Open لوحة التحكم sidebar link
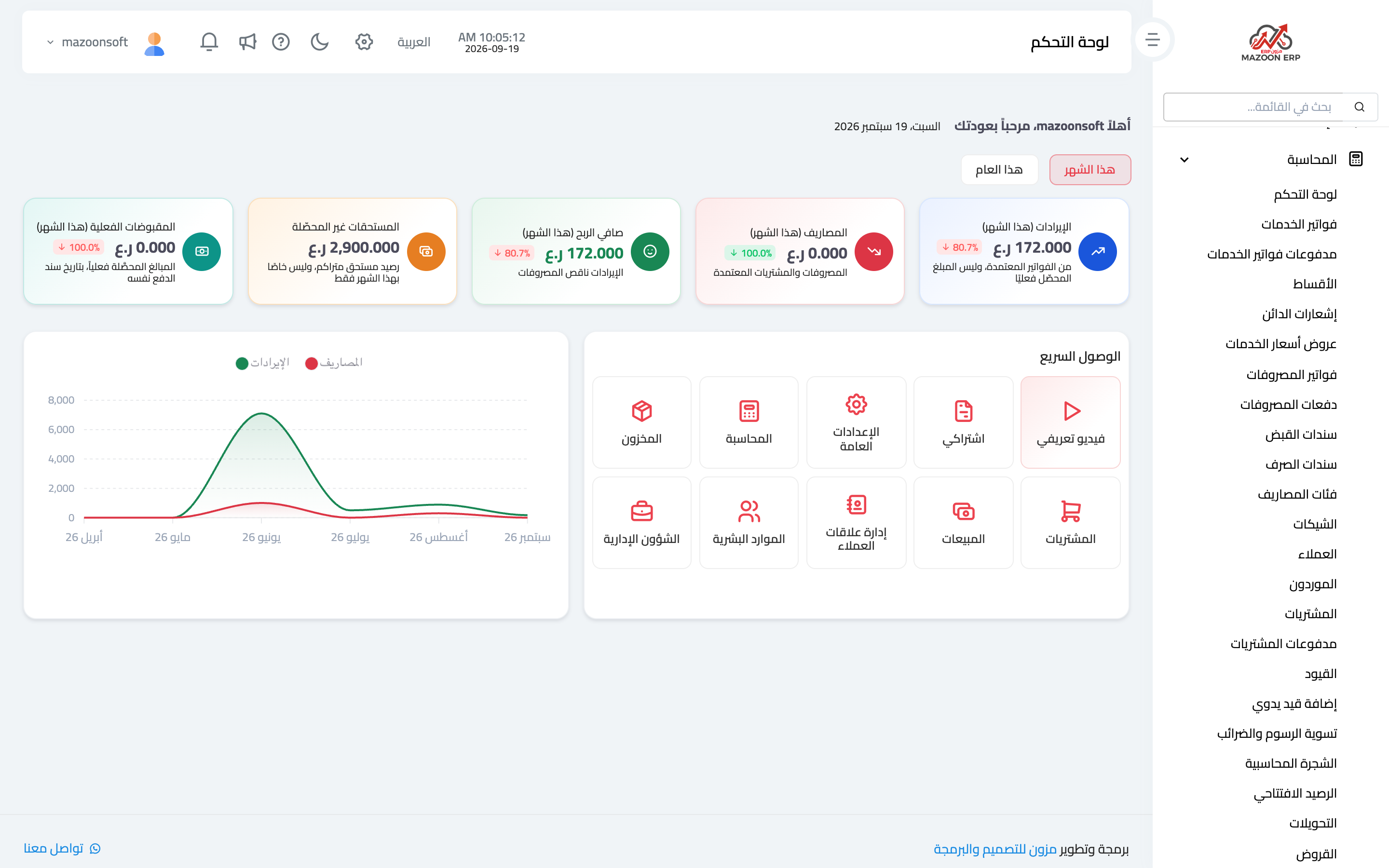 tap(1305, 195)
